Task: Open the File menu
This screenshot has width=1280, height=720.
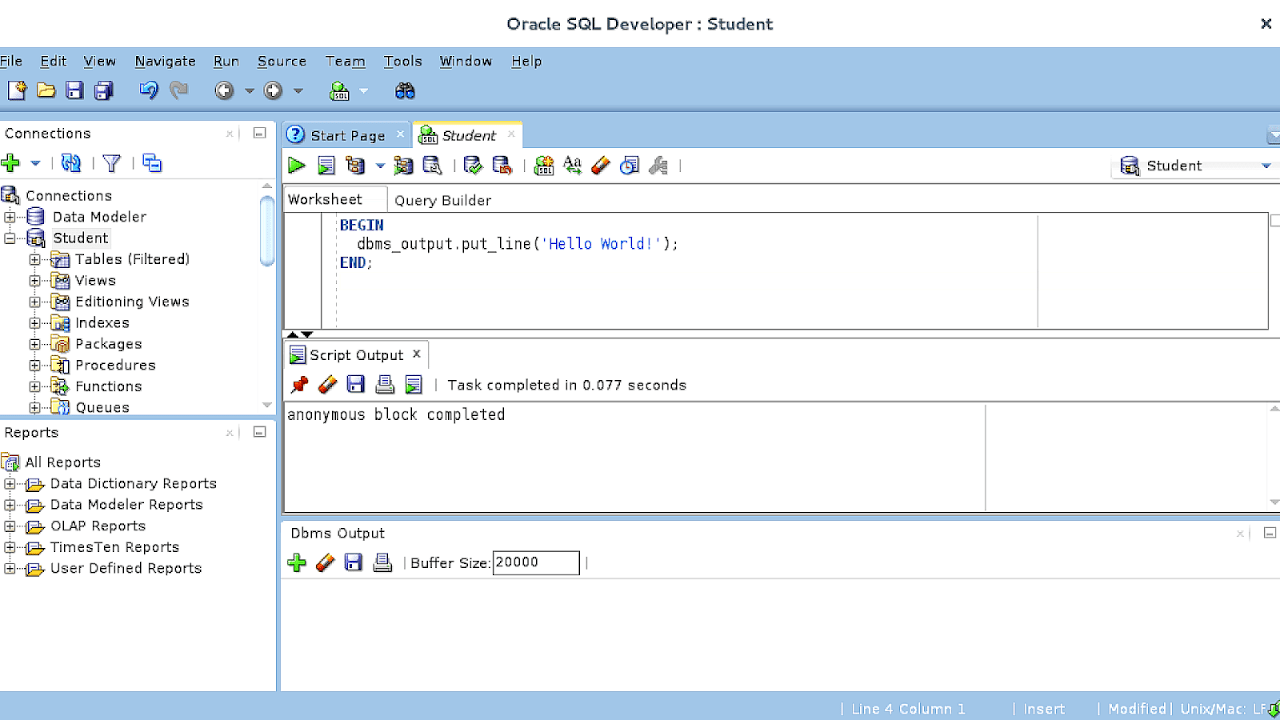Action: point(11,61)
